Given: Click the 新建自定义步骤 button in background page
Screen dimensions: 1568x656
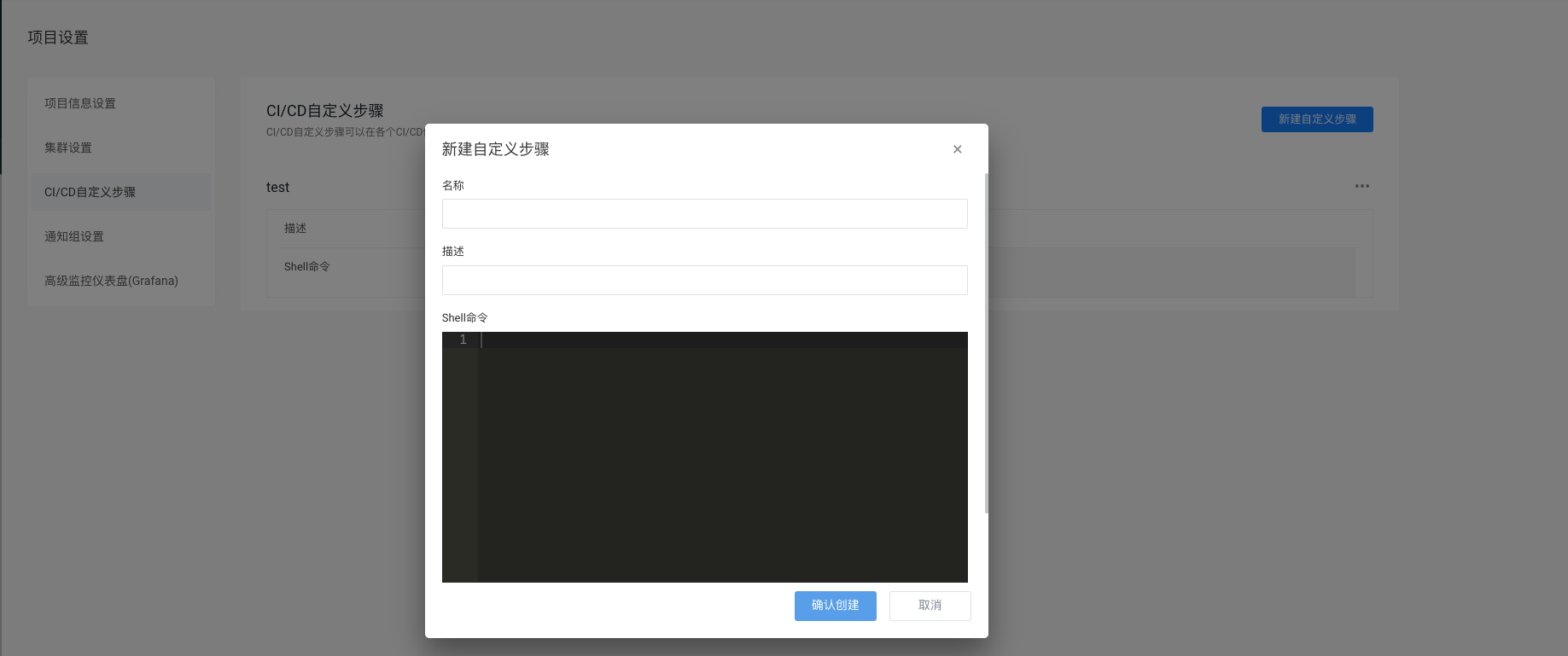Looking at the screenshot, I should coord(1317,119).
